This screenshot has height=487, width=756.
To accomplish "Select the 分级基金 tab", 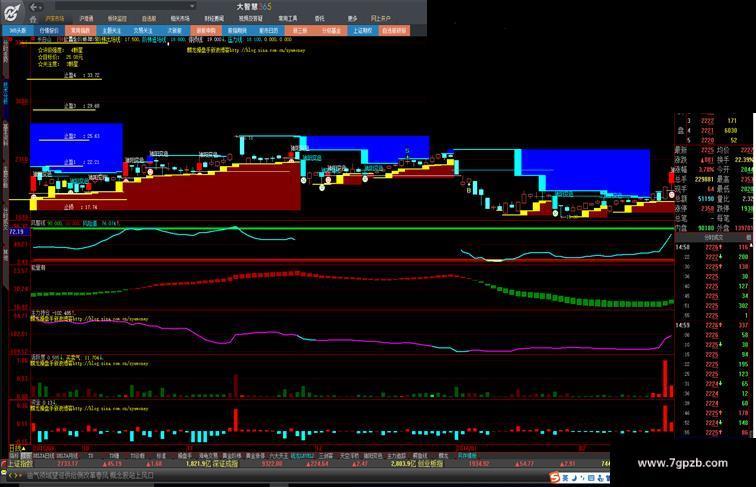I will tap(331, 30).
